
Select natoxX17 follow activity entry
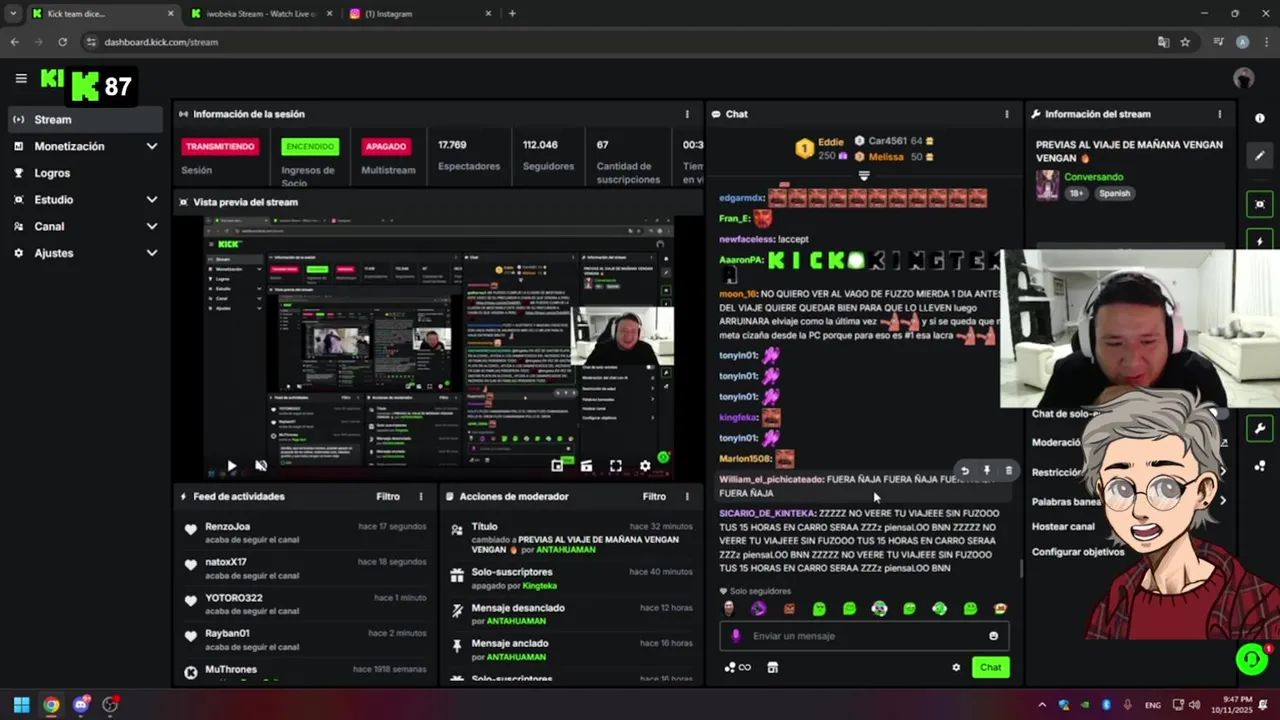pos(305,568)
